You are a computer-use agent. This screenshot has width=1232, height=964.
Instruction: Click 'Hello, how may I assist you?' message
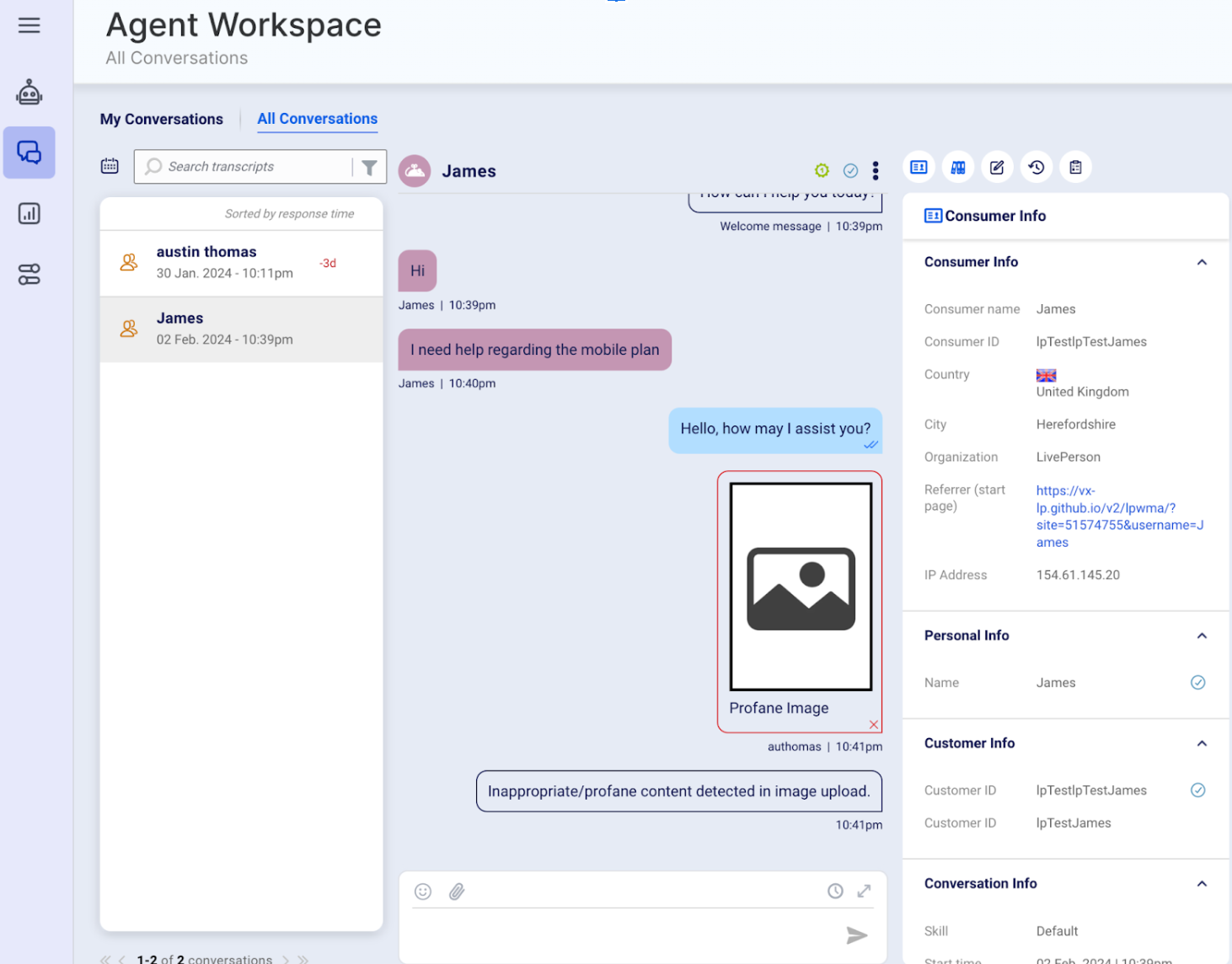(x=775, y=430)
